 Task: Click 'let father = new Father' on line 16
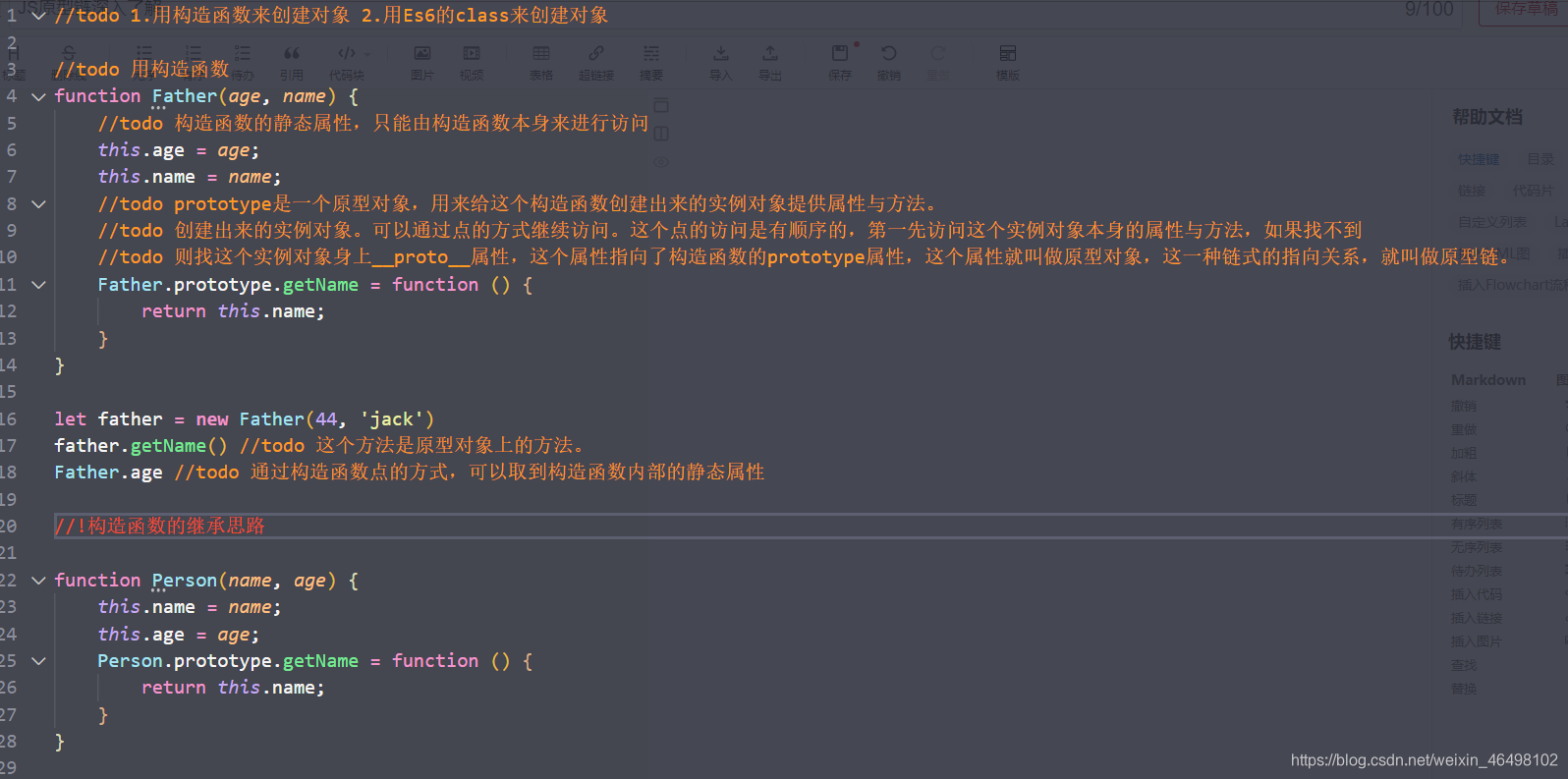click(x=180, y=419)
